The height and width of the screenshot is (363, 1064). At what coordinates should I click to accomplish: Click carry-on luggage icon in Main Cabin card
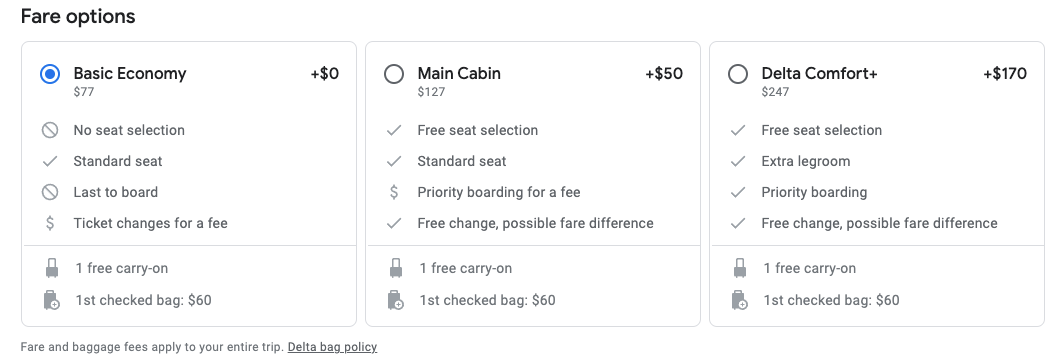point(396,269)
